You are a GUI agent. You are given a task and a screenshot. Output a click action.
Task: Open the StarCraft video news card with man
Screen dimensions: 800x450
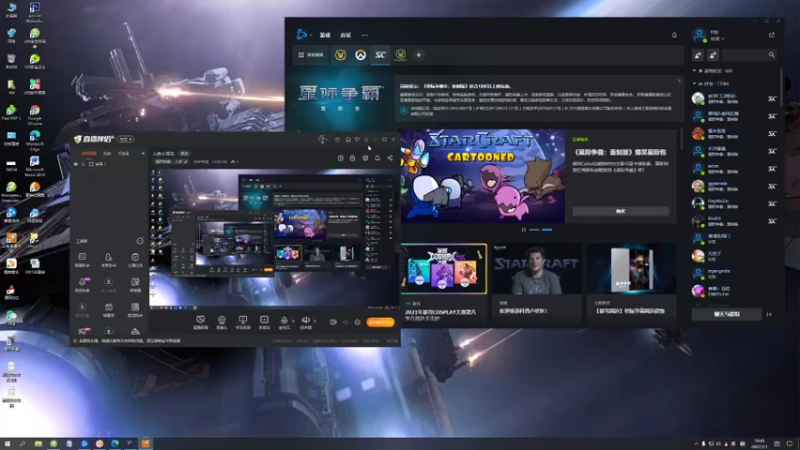tap(536, 283)
